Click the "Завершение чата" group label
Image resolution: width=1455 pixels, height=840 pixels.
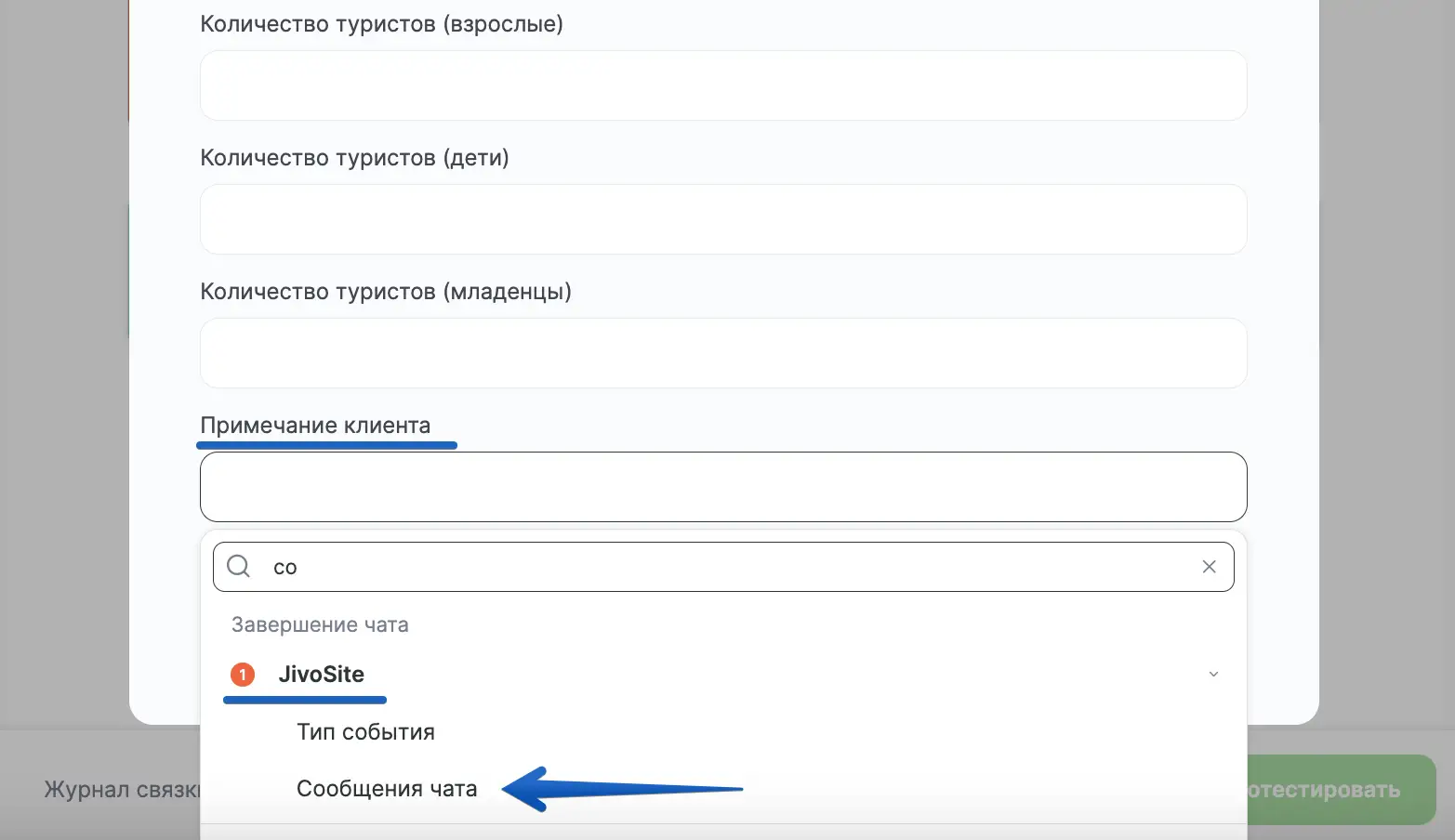coord(320,624)
